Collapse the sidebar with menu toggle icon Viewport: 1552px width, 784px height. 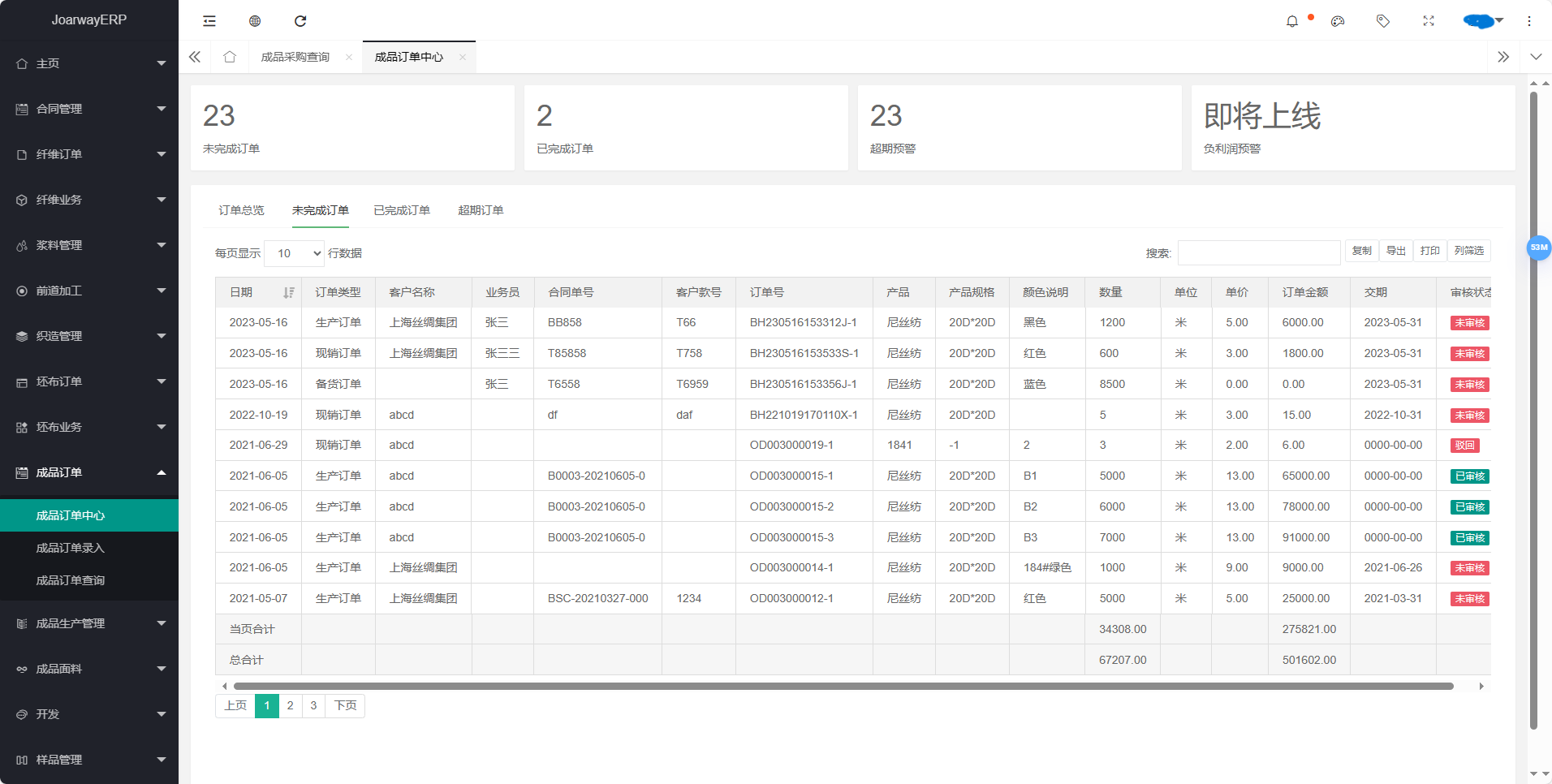click(x=209, y=21)
